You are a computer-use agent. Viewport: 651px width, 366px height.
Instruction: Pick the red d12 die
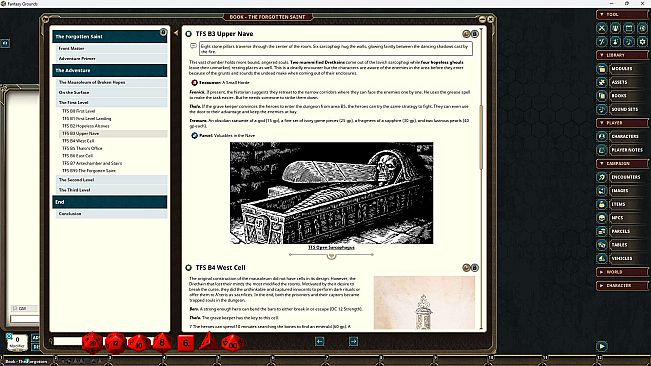click(115, 343)
